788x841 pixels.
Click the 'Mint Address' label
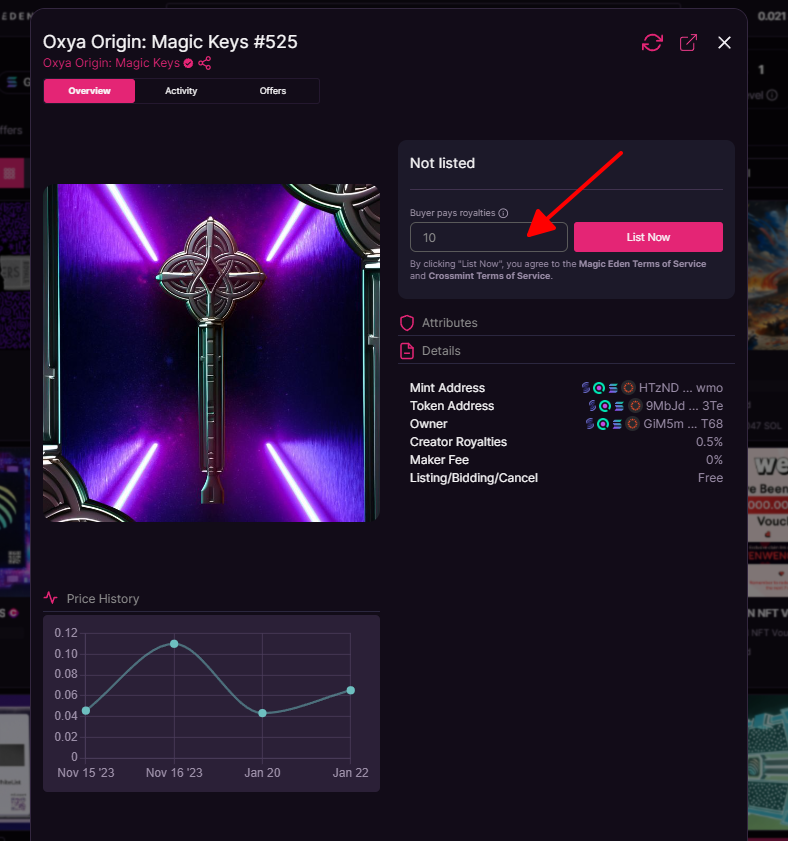[x=447, y=388]
